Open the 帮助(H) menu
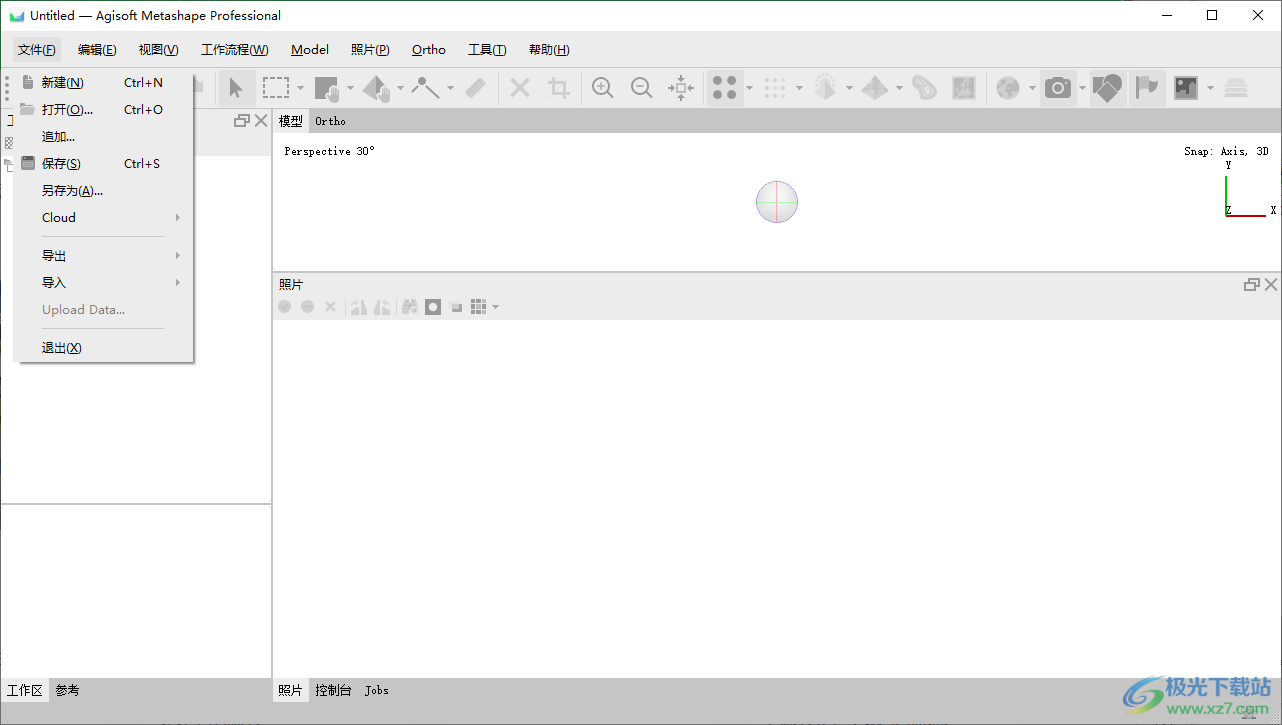The width and height of the screenshot is (1282, 725). [x=549, y=50]
